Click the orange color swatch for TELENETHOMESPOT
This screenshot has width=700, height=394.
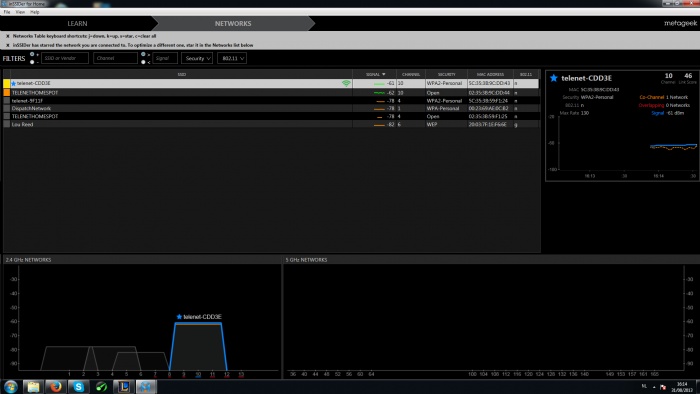7,92
